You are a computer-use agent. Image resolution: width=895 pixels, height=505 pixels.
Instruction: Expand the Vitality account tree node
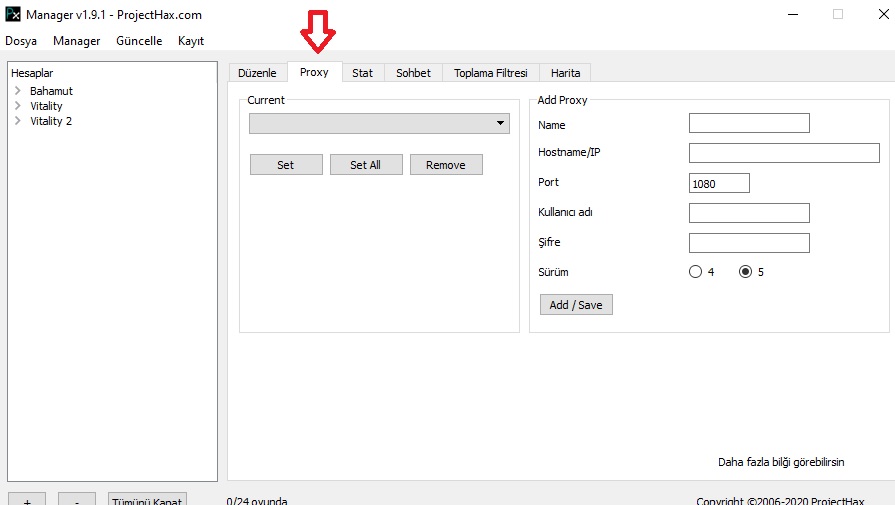click(x=18, y=106)
